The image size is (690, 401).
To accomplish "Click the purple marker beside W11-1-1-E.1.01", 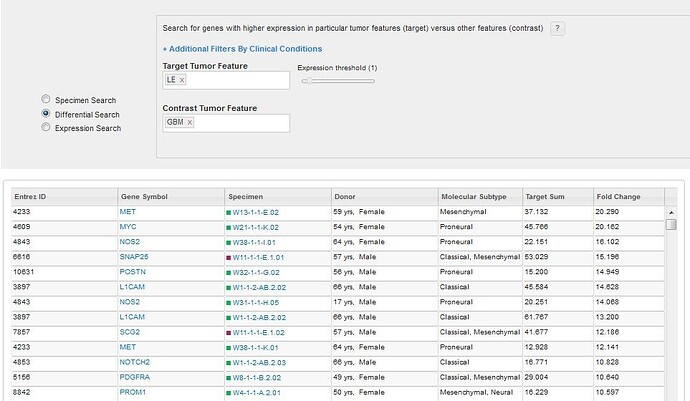I will point(228,258).
